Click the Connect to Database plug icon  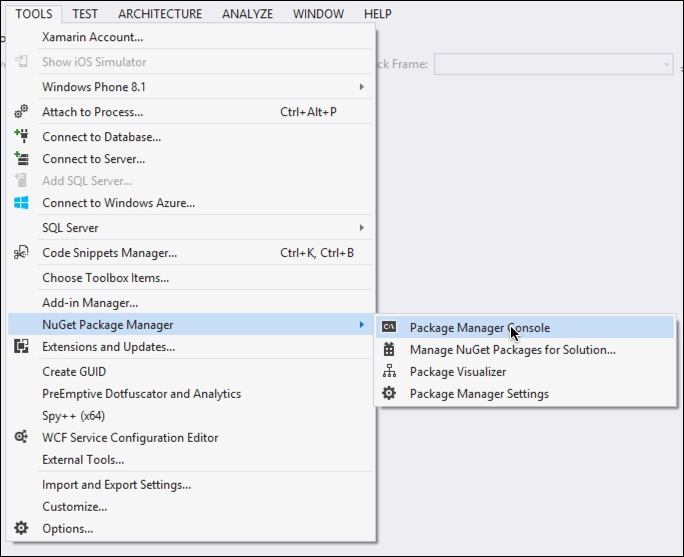click(x=21, y=137)
